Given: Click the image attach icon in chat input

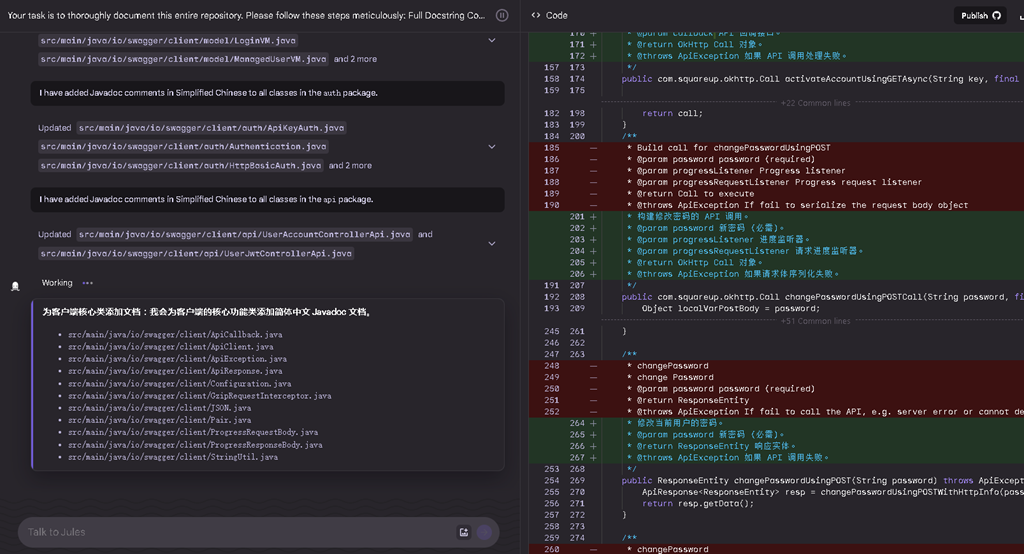Looking at the screenshot, I should (x=463, y=532).
